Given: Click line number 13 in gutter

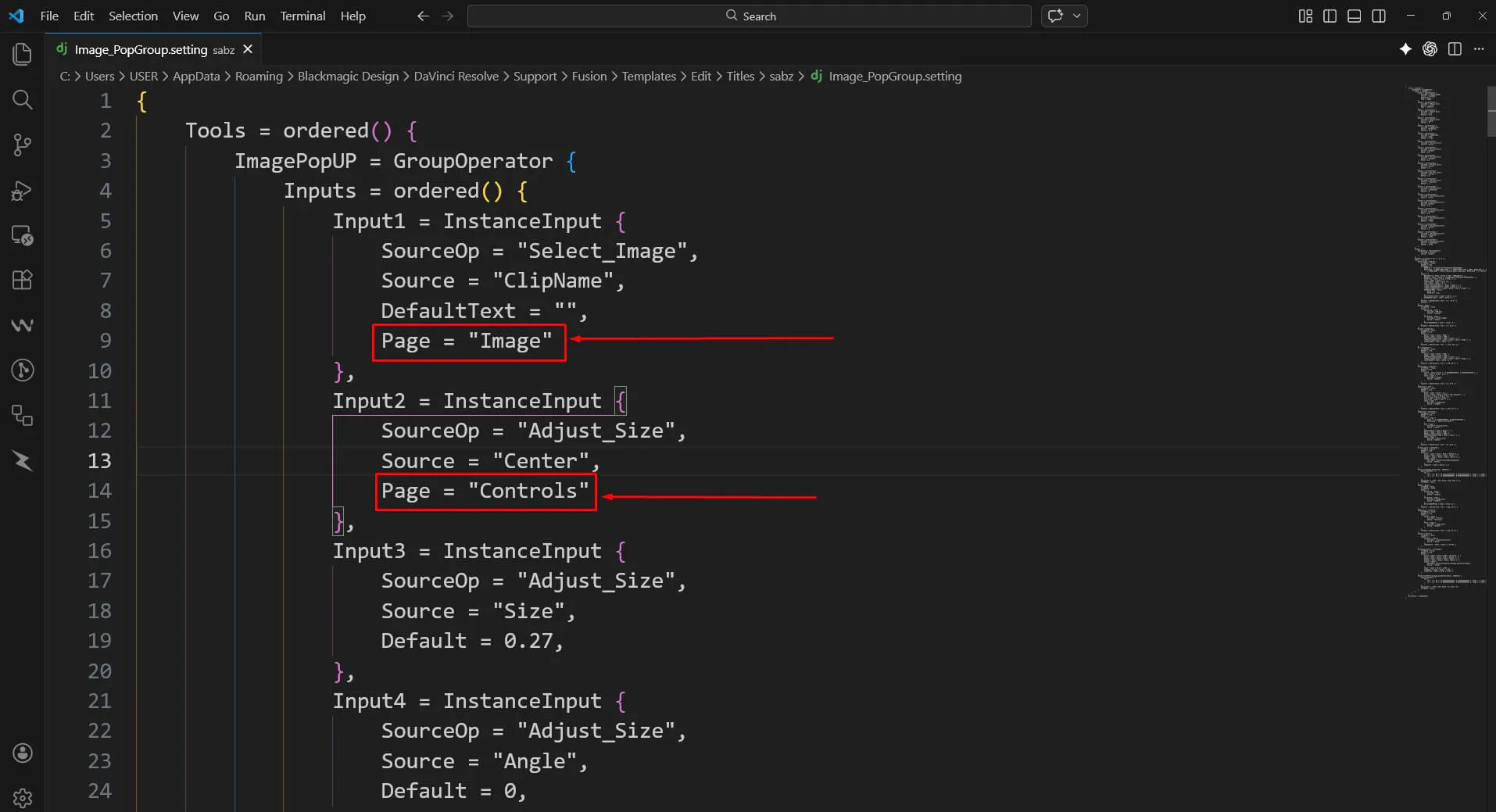Looking at the screenshot, I should tap(99, 461).
